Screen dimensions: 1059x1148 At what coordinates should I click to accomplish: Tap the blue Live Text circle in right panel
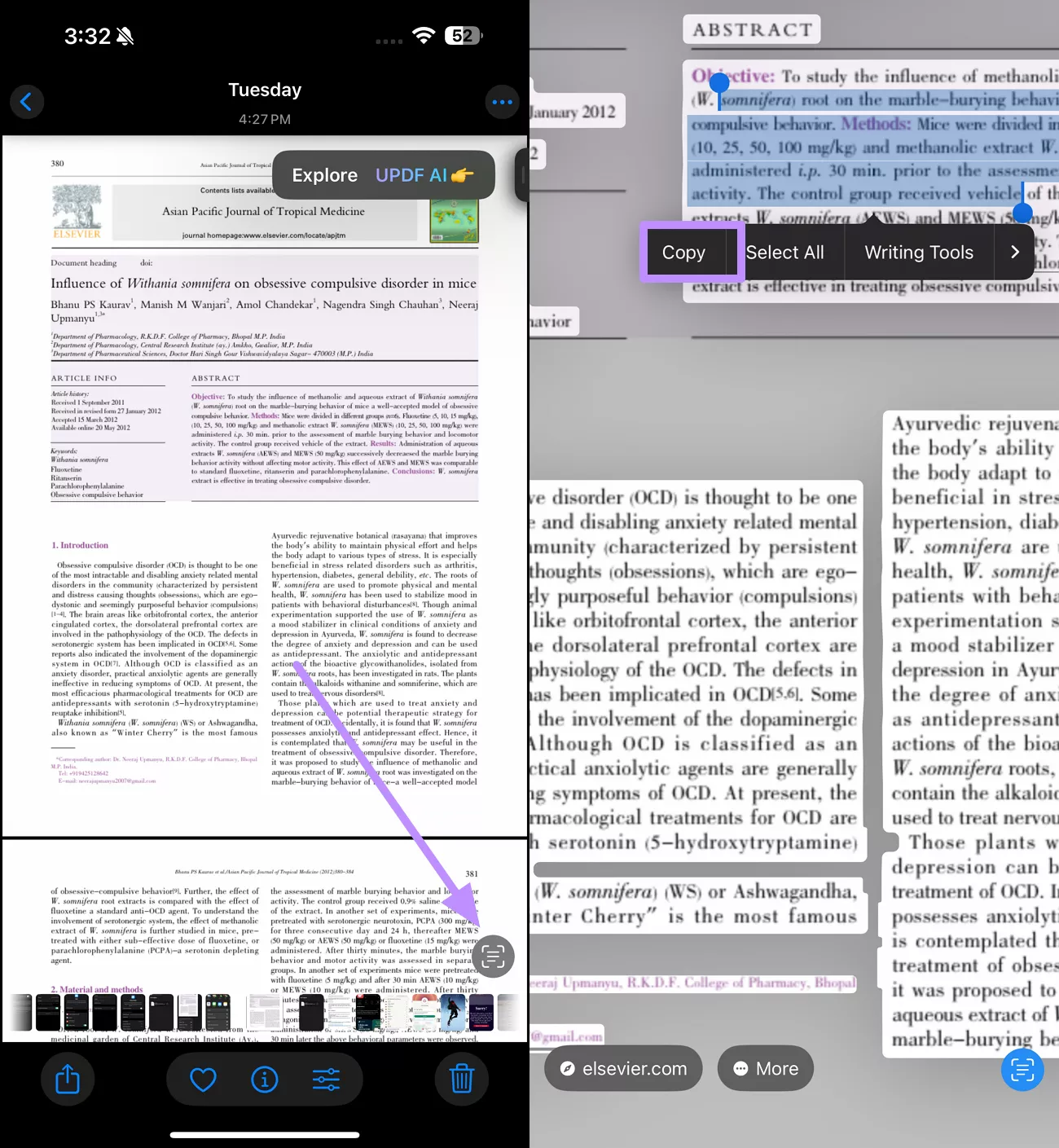pyautogui.click(x=1022, y=1070)
